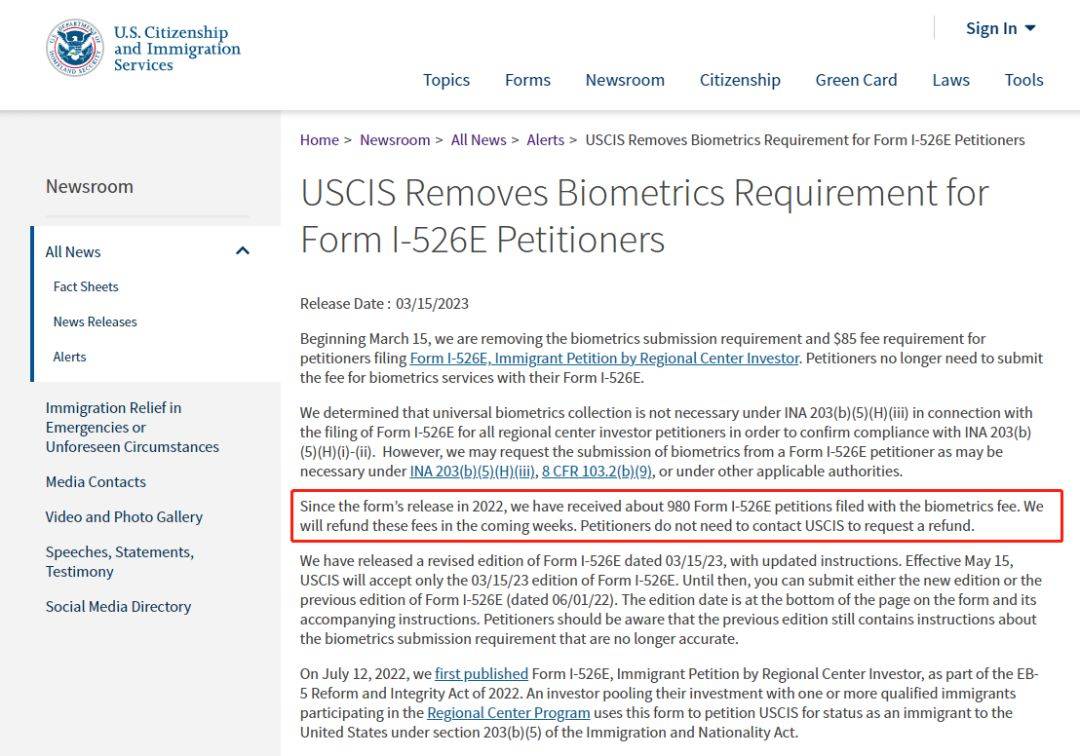Open the Green Card menu

[x=856, y=80]
